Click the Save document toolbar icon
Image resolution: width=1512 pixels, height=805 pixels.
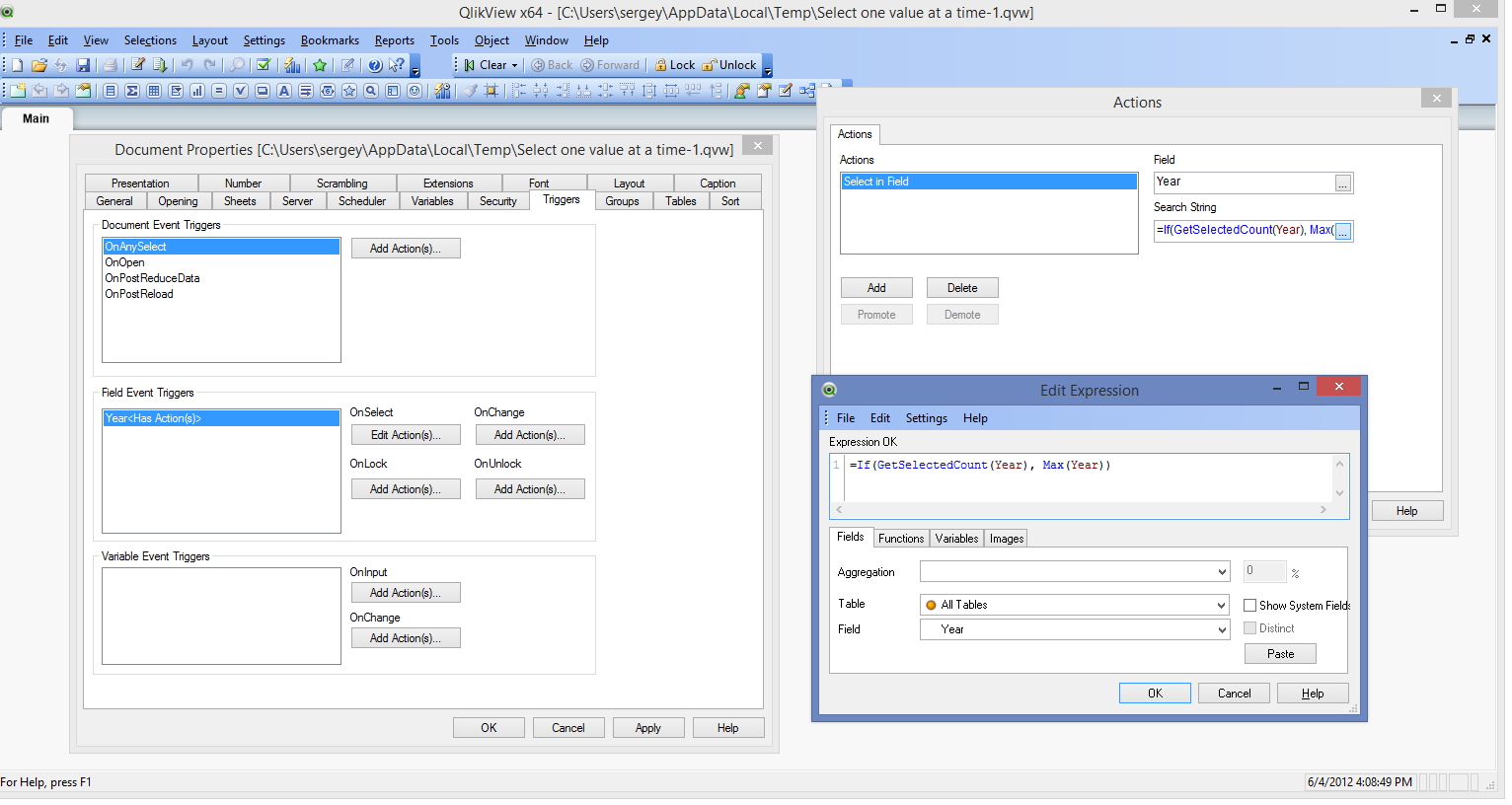click(83, 65)
